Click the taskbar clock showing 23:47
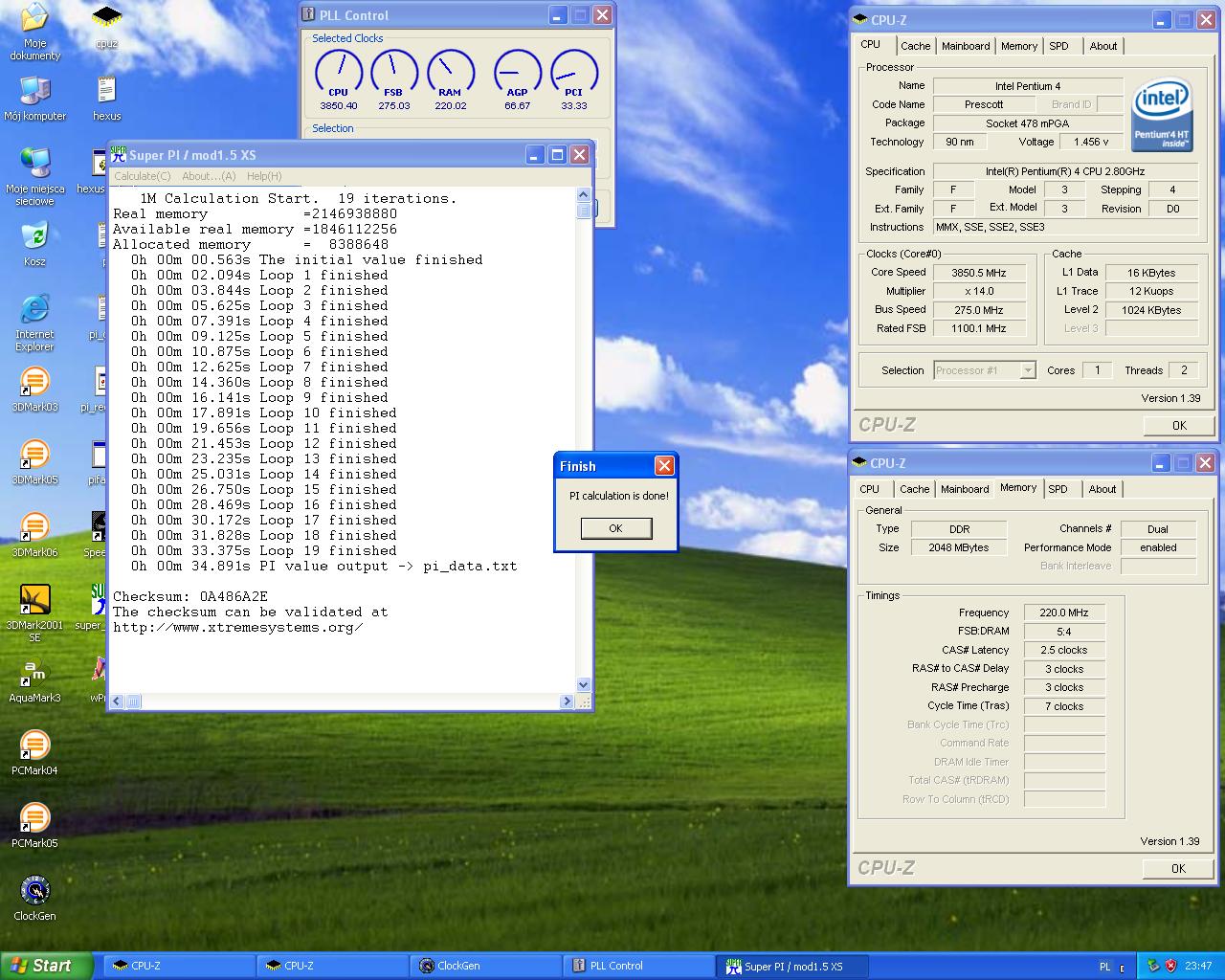1225x980 pixels. (1198, 967)
